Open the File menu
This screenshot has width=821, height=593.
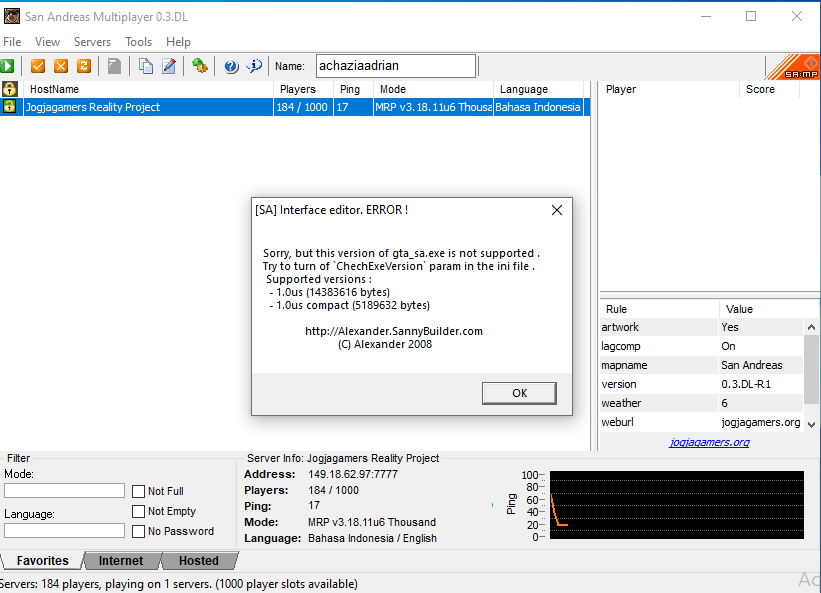(x=12, y=42)
